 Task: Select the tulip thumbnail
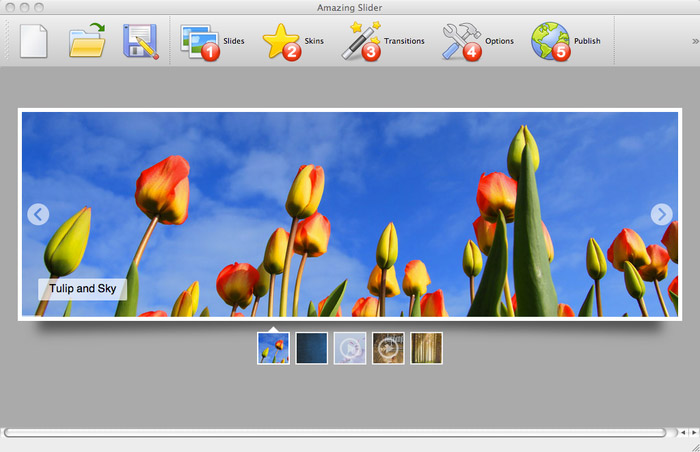(x=273, y=348)
